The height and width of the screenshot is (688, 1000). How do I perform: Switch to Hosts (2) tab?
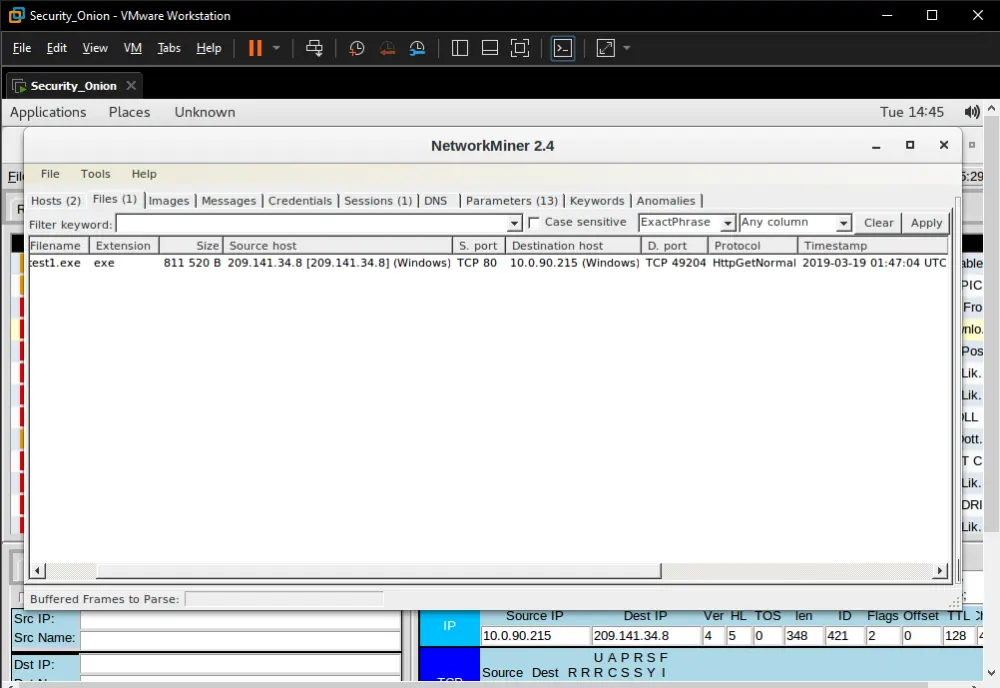56,201
